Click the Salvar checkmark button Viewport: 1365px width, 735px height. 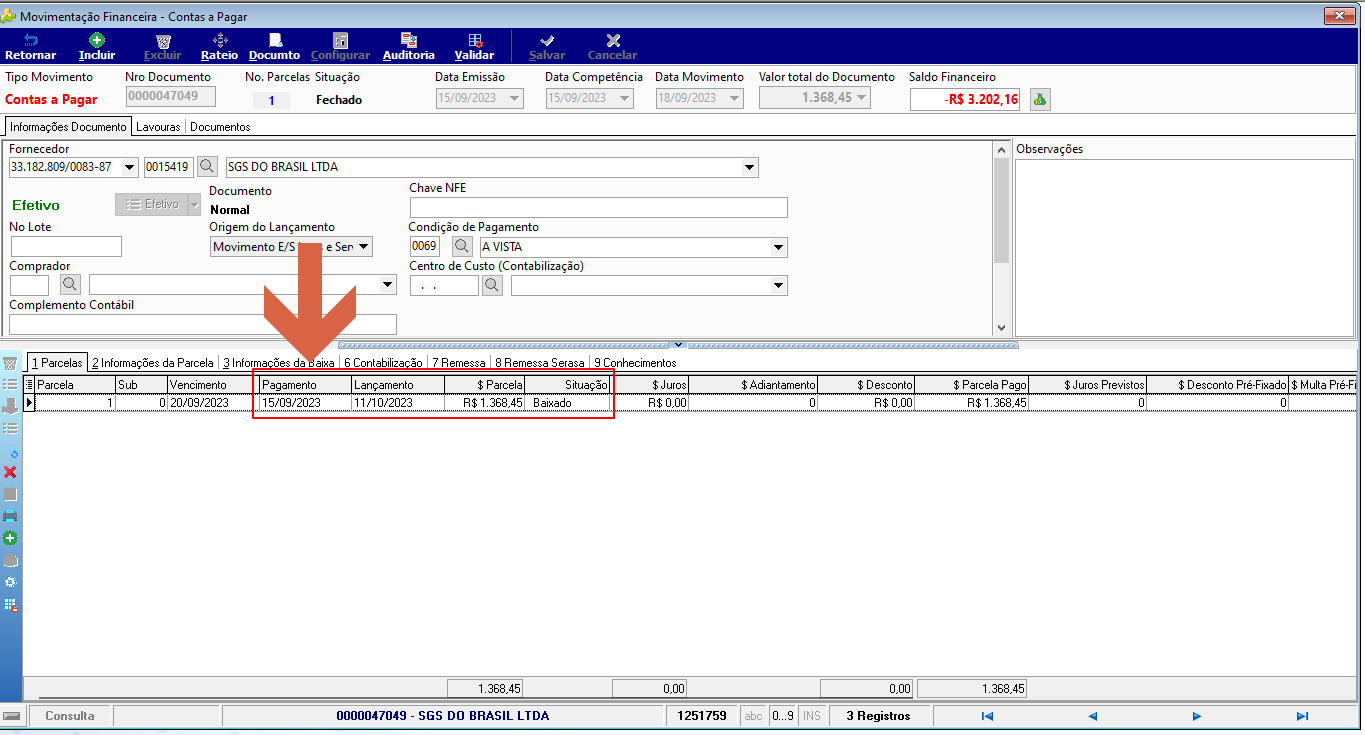click(547, 47)
